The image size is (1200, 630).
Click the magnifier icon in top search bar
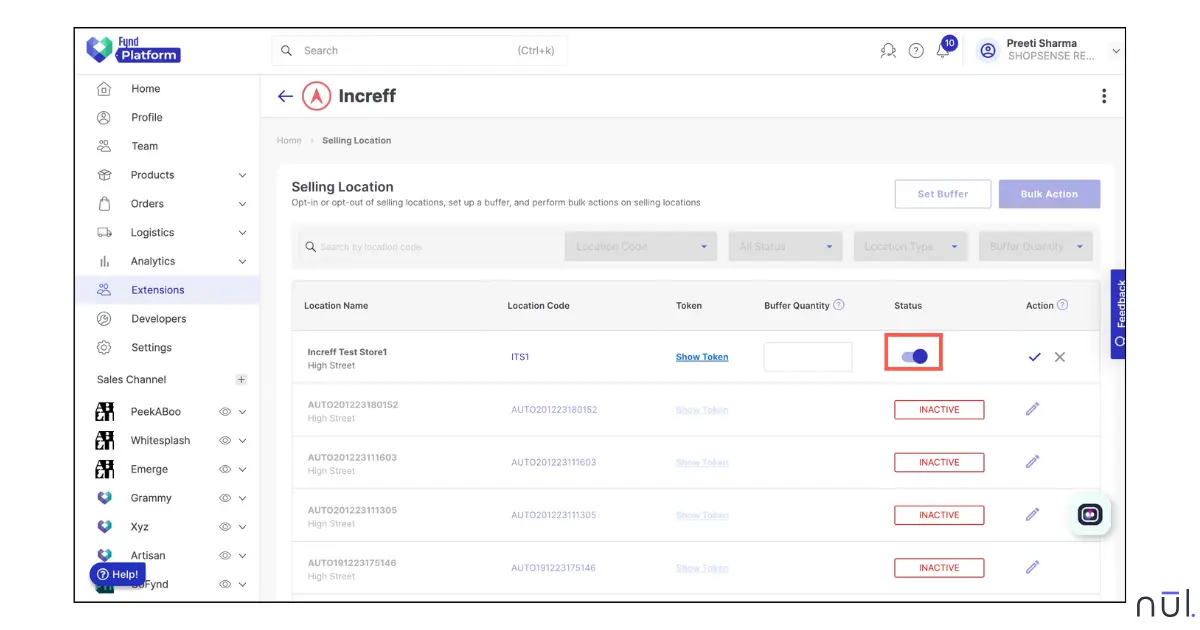[x=287, y=50]
